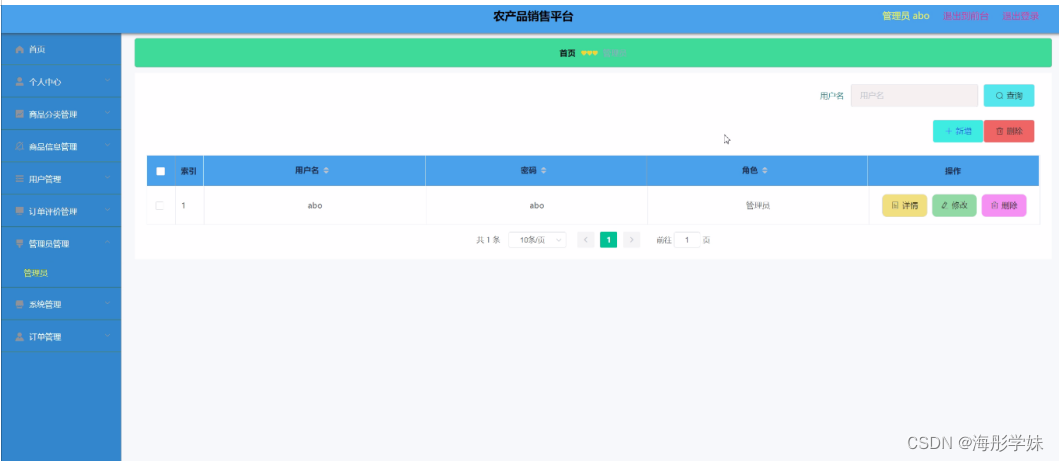Click the faded 管理员 breadcrumb entry
Image resolution: width=1059 pixels, height=461 pixels.
[x=615, y=53]
